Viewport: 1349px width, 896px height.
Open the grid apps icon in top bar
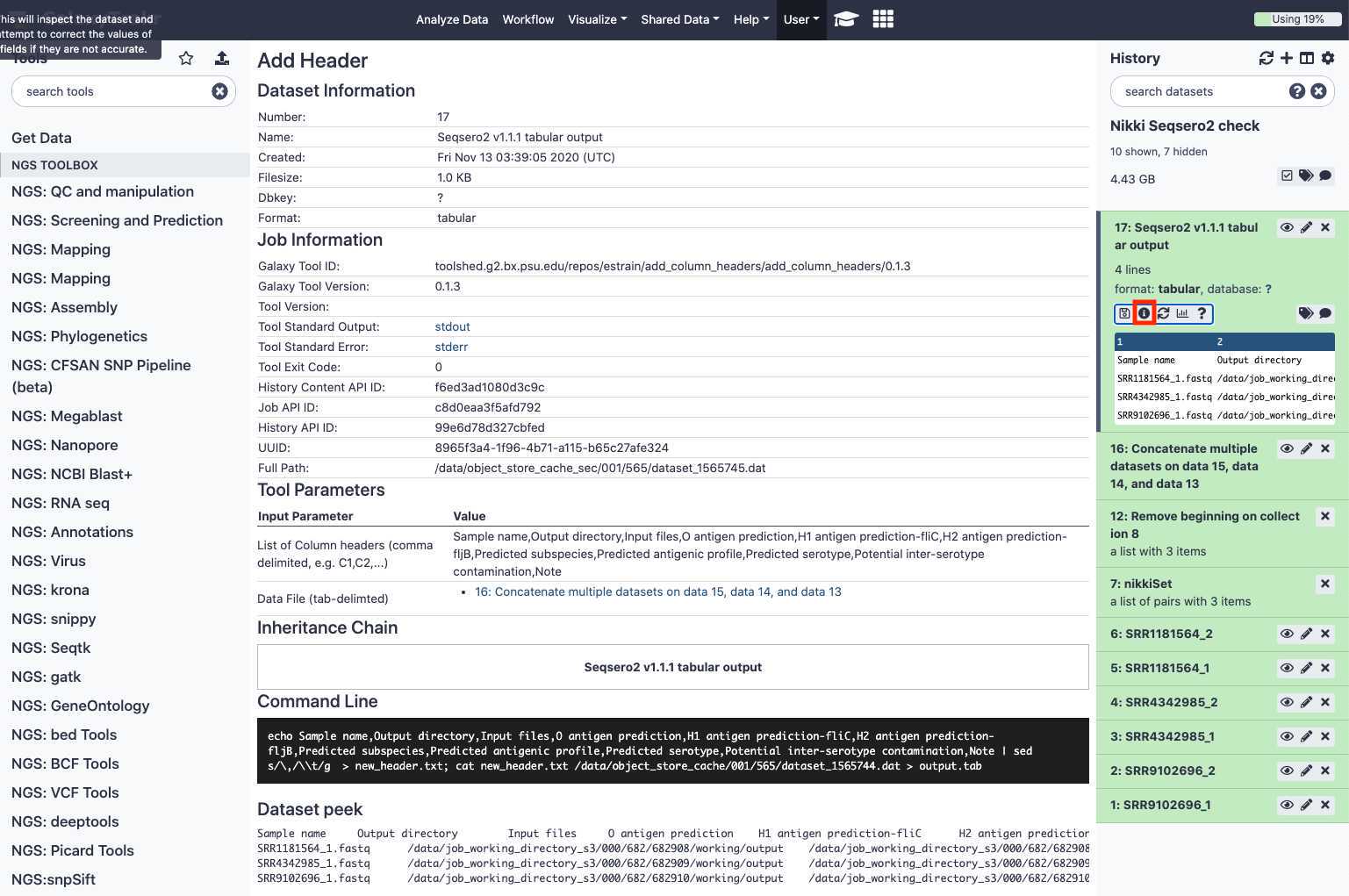883,19
